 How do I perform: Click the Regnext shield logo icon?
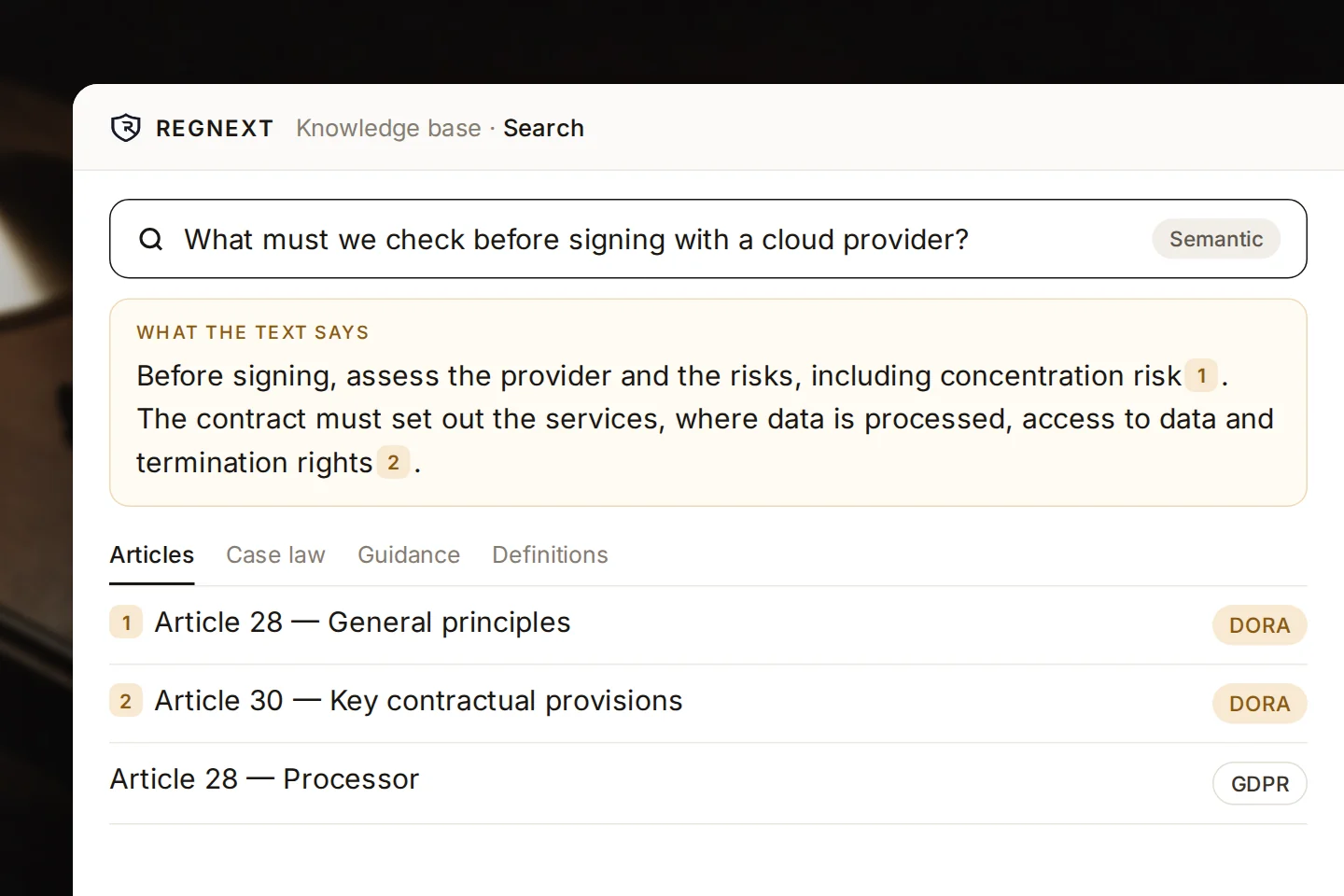point(125,128)
